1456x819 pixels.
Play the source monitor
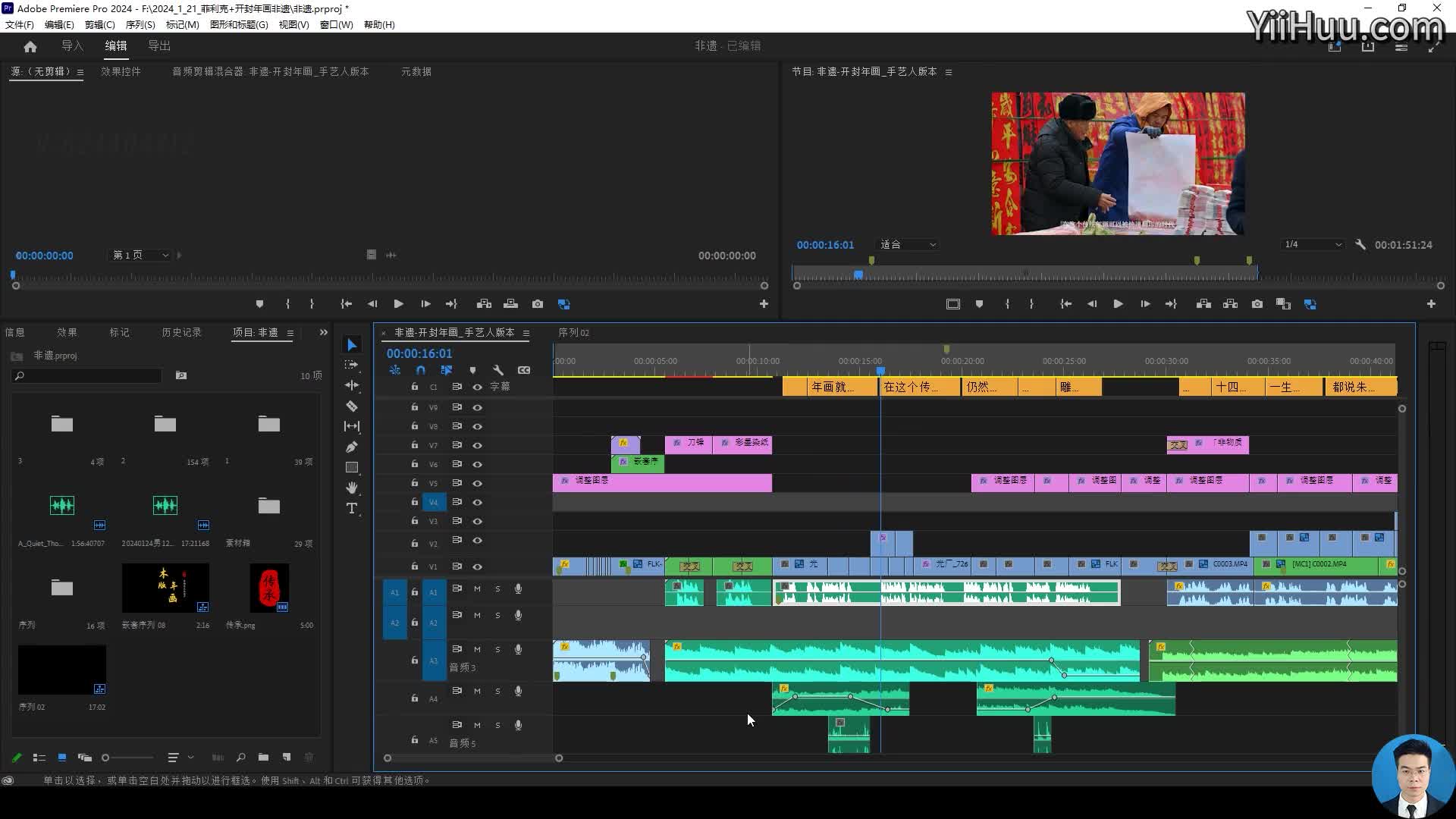pos(398,304)
